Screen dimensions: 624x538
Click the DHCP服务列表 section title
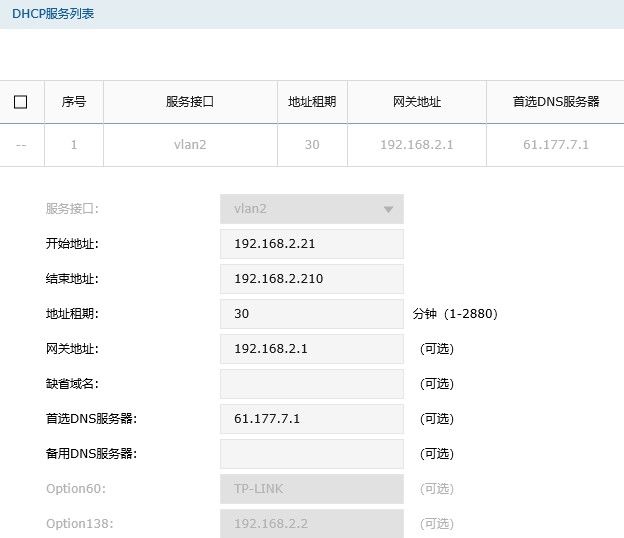point(53,14)
